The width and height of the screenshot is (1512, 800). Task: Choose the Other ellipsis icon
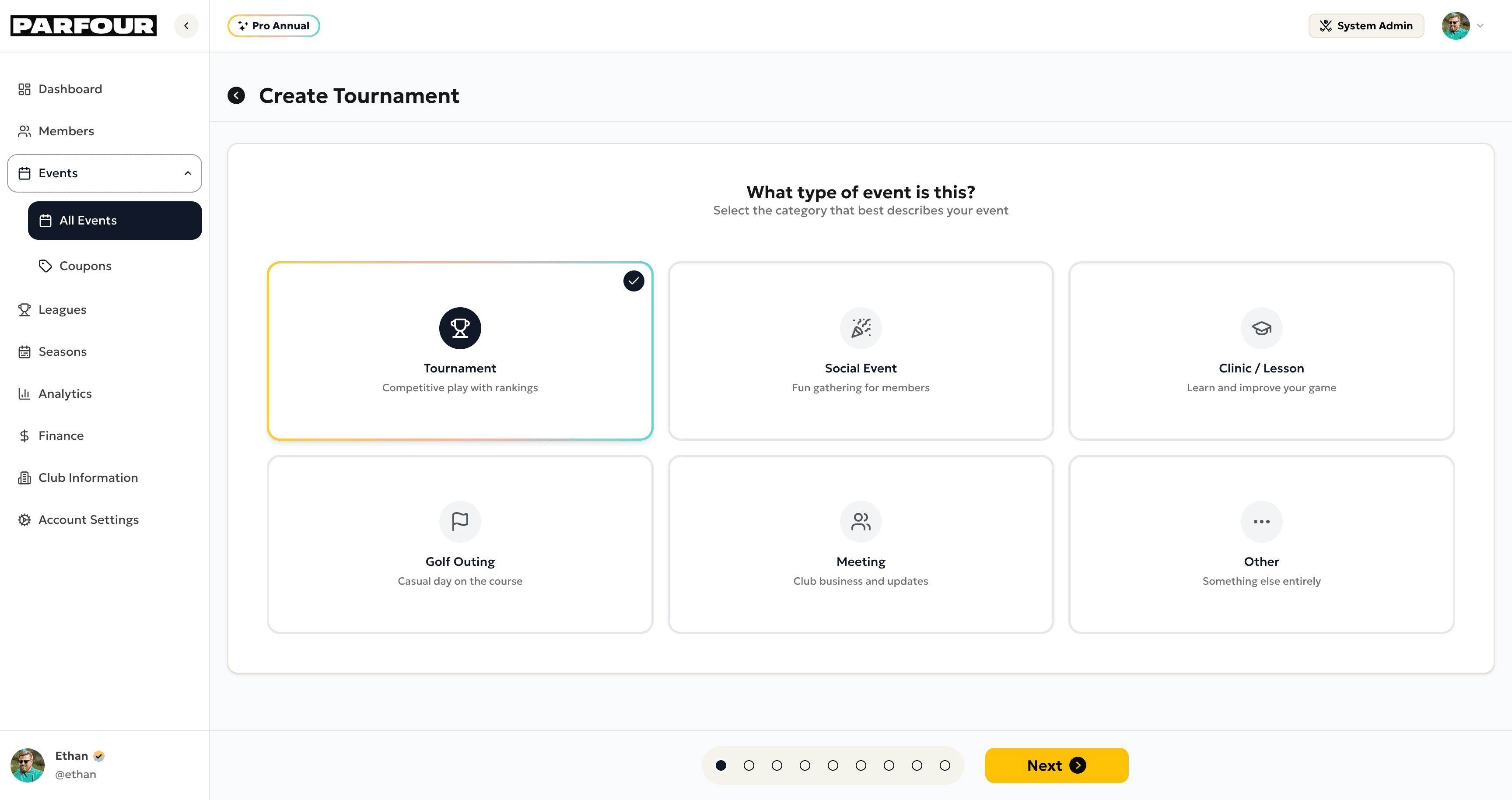(1261, 521)
